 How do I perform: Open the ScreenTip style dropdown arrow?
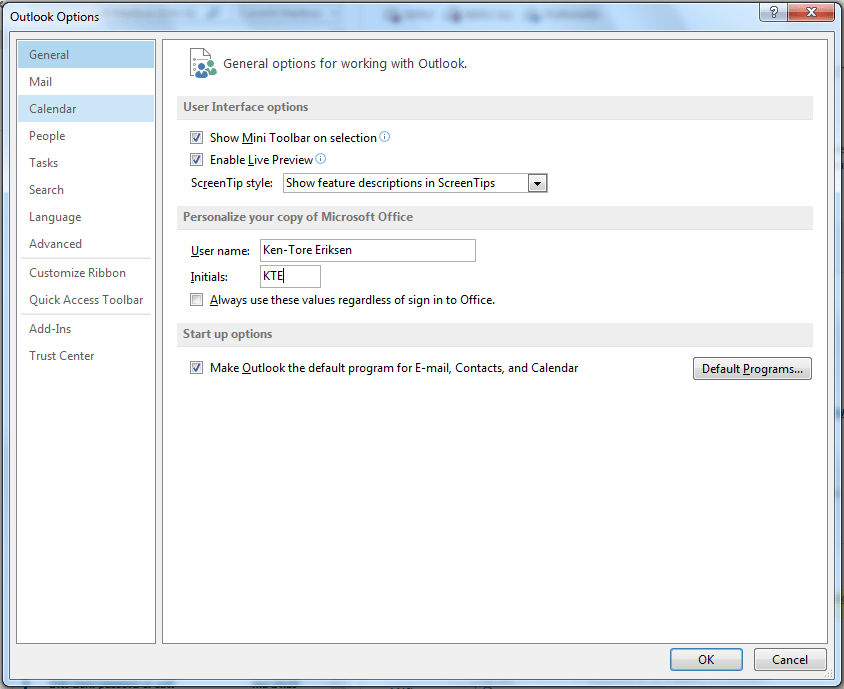pos(537,184)
